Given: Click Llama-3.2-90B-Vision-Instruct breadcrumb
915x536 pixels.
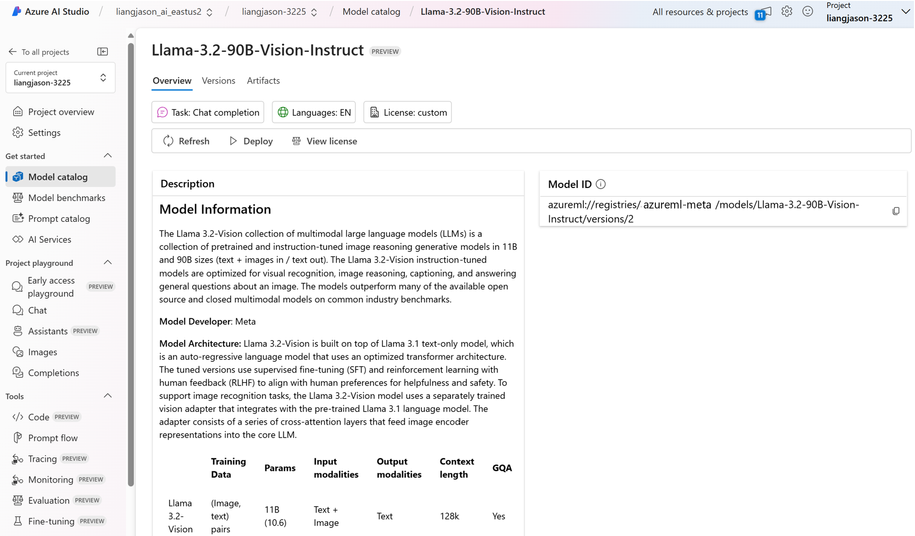Looking at the screenshot, I should click(x=483, y=12).
